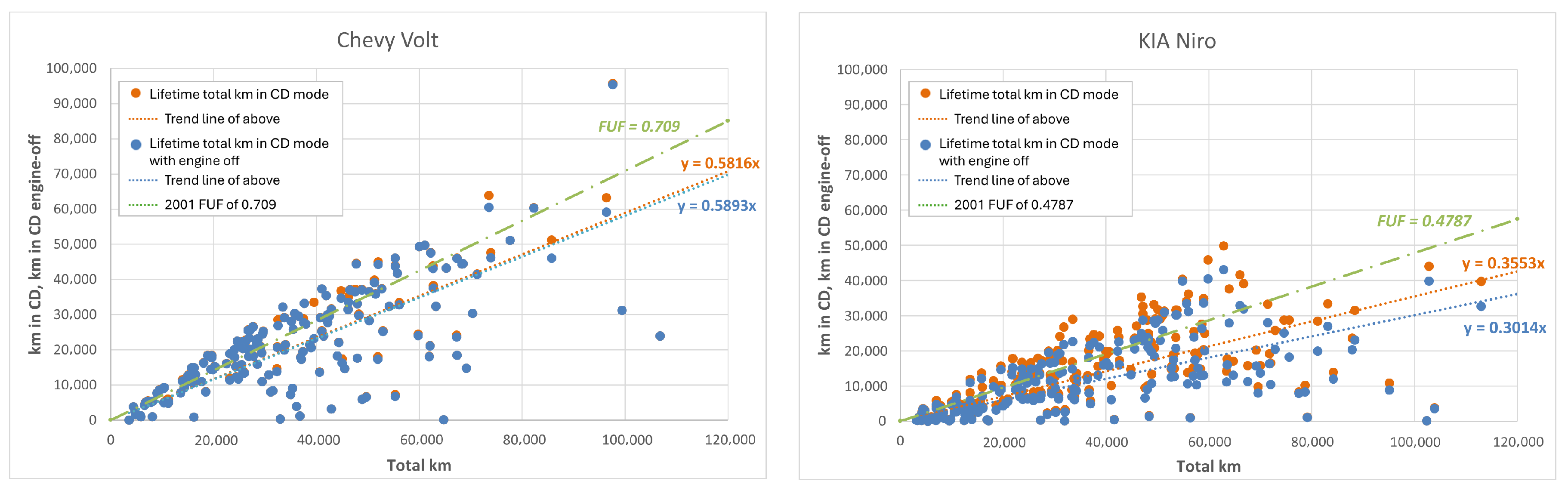The height and width of the screenshot is (490, 1568).
Task: Click the orange equation label "y = 0.3553x"
Action: pos(1503,263)
